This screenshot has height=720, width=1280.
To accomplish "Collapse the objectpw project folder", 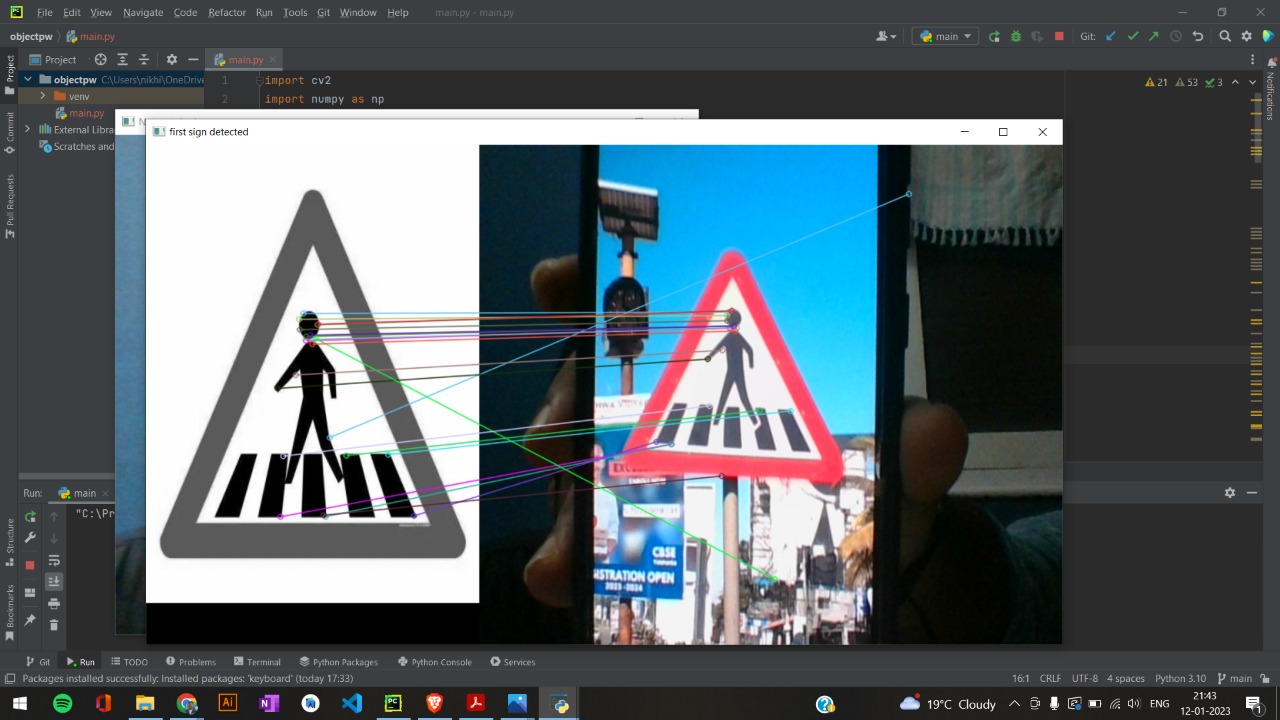I will click(27, 79).
